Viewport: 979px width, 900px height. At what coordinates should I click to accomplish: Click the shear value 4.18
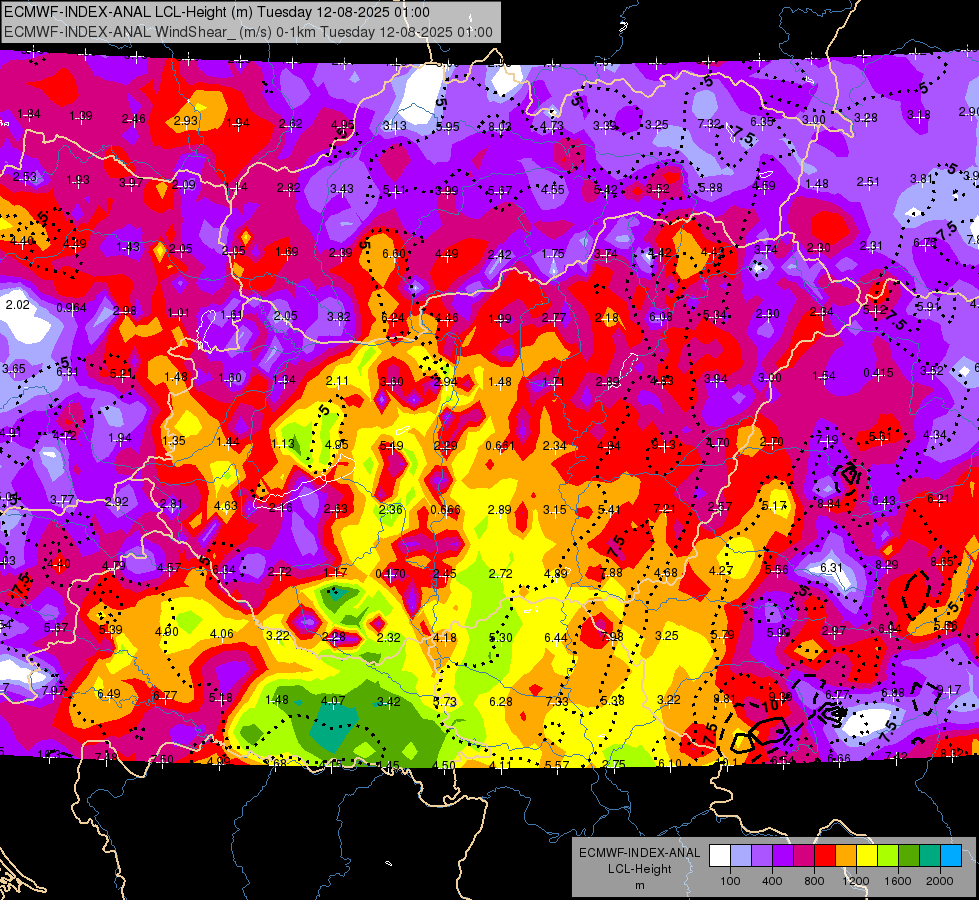click(445, 638)
